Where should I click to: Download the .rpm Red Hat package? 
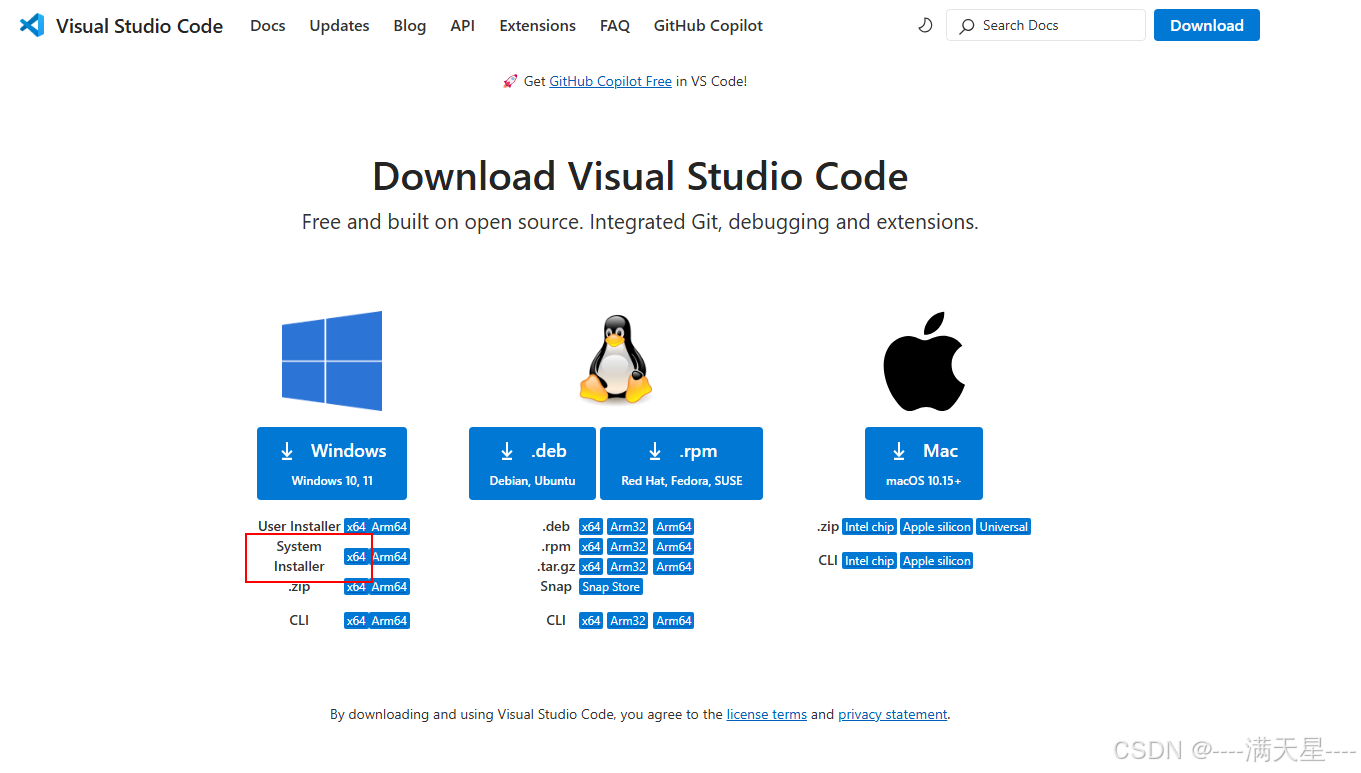[x=681, y=463]
